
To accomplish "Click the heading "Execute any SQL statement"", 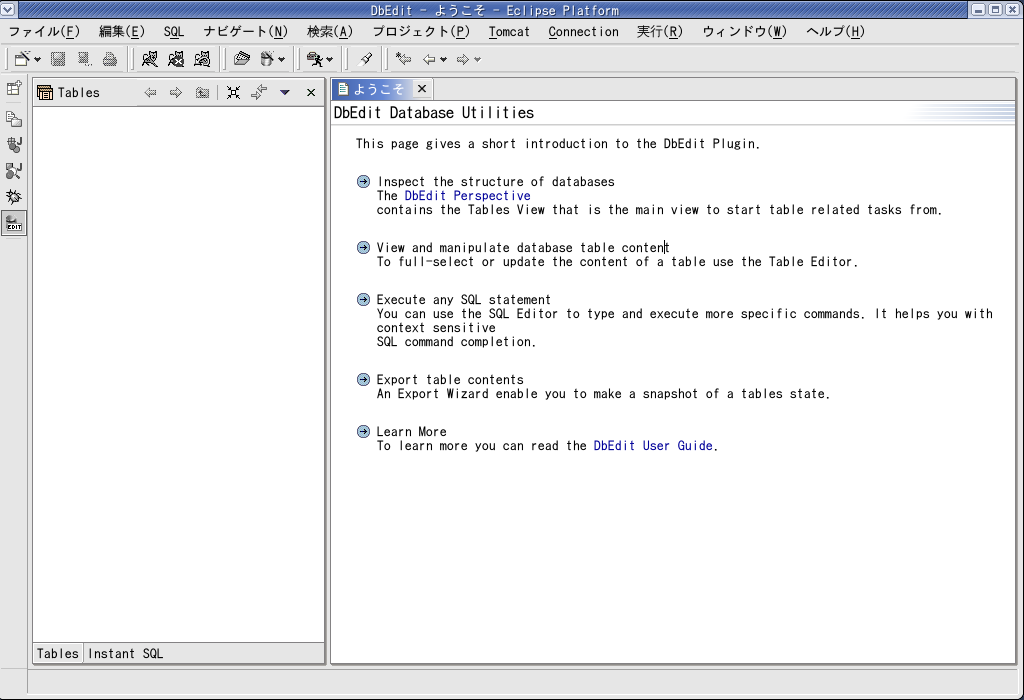I will pos(464,300).
